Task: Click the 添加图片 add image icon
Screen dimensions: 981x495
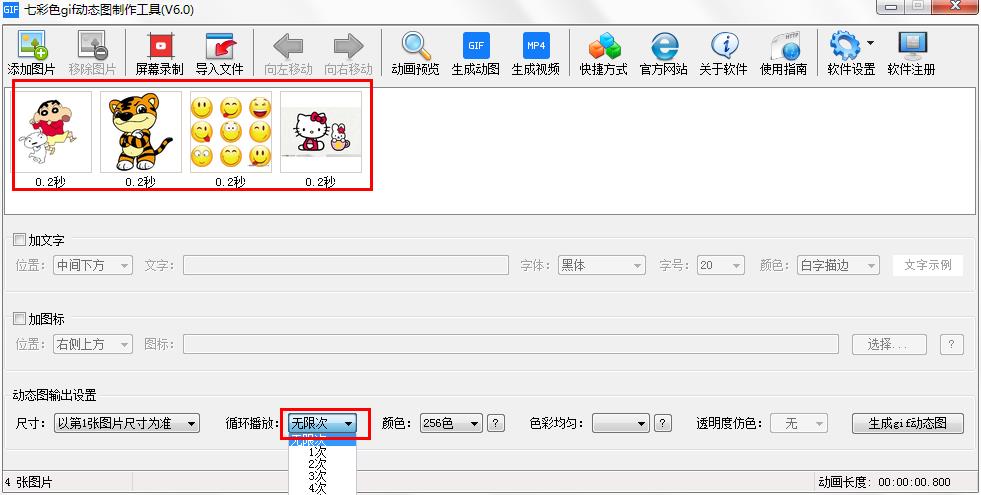Action: pos(31,46)
